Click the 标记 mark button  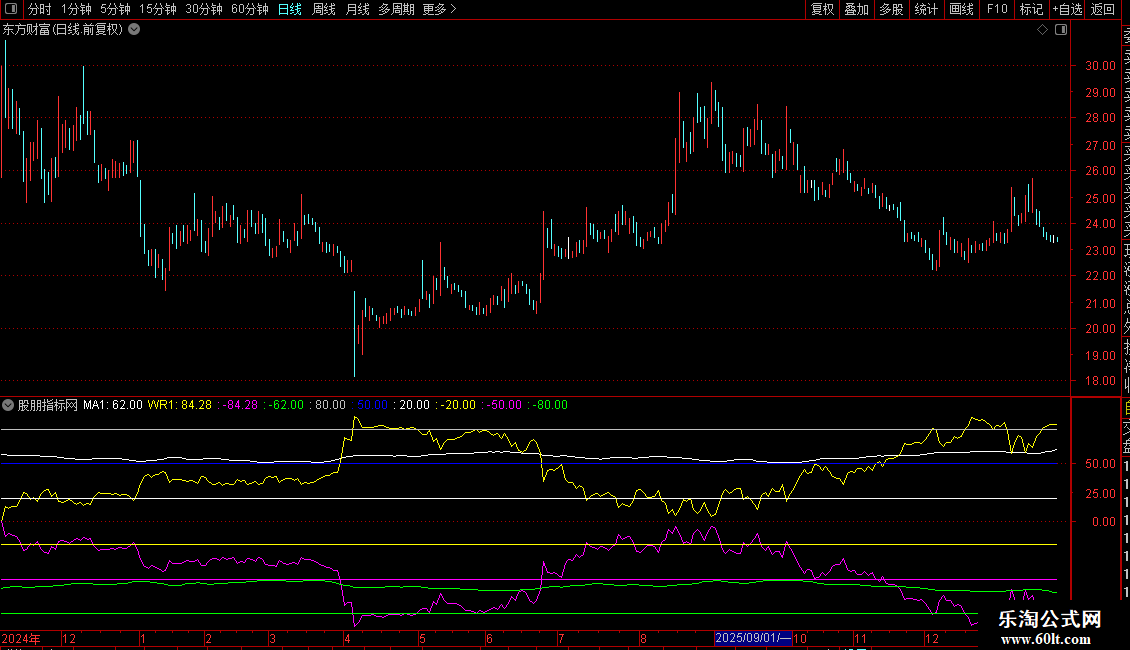1031,9
